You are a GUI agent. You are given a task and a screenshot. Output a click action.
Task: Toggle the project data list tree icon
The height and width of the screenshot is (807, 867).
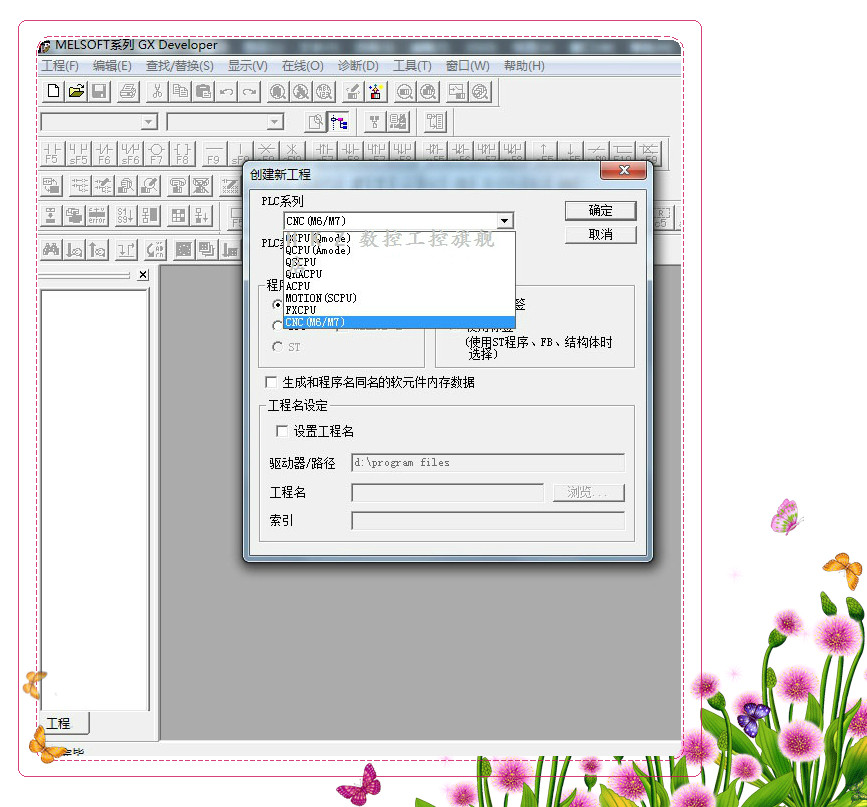pos(339,122)
